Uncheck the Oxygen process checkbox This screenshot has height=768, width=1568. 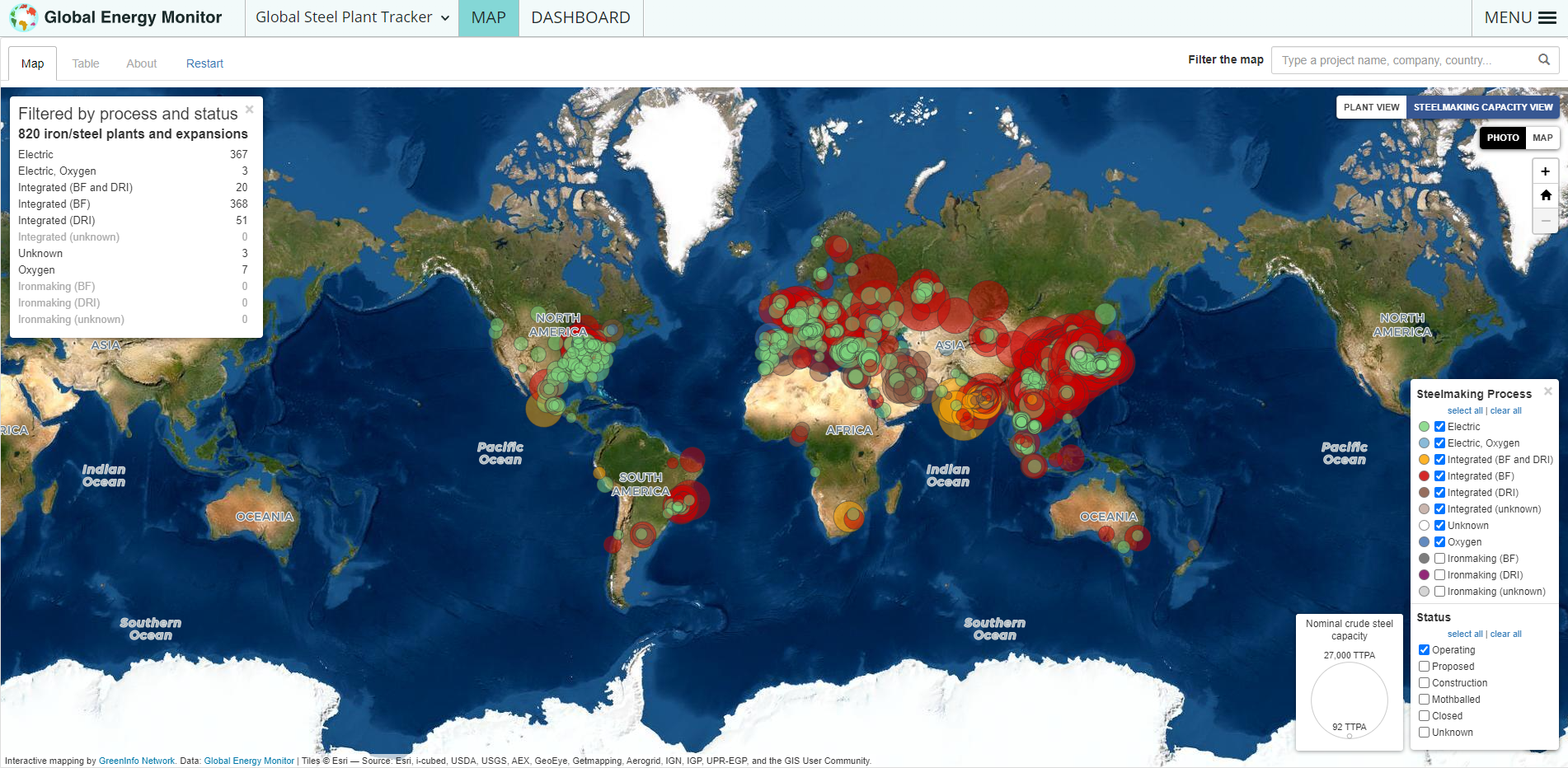(x=1439, y=542)
